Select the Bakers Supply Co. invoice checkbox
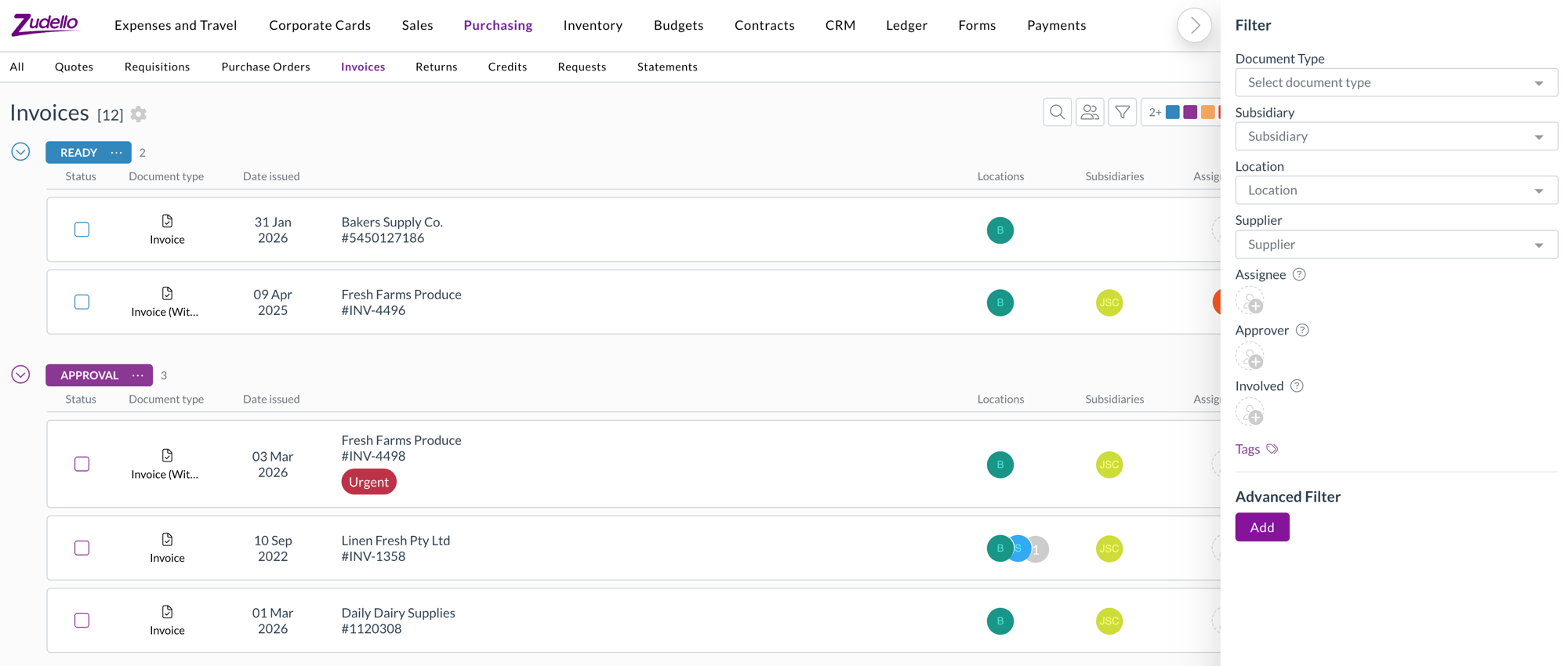1568x666 pixels. coord(82,230)
